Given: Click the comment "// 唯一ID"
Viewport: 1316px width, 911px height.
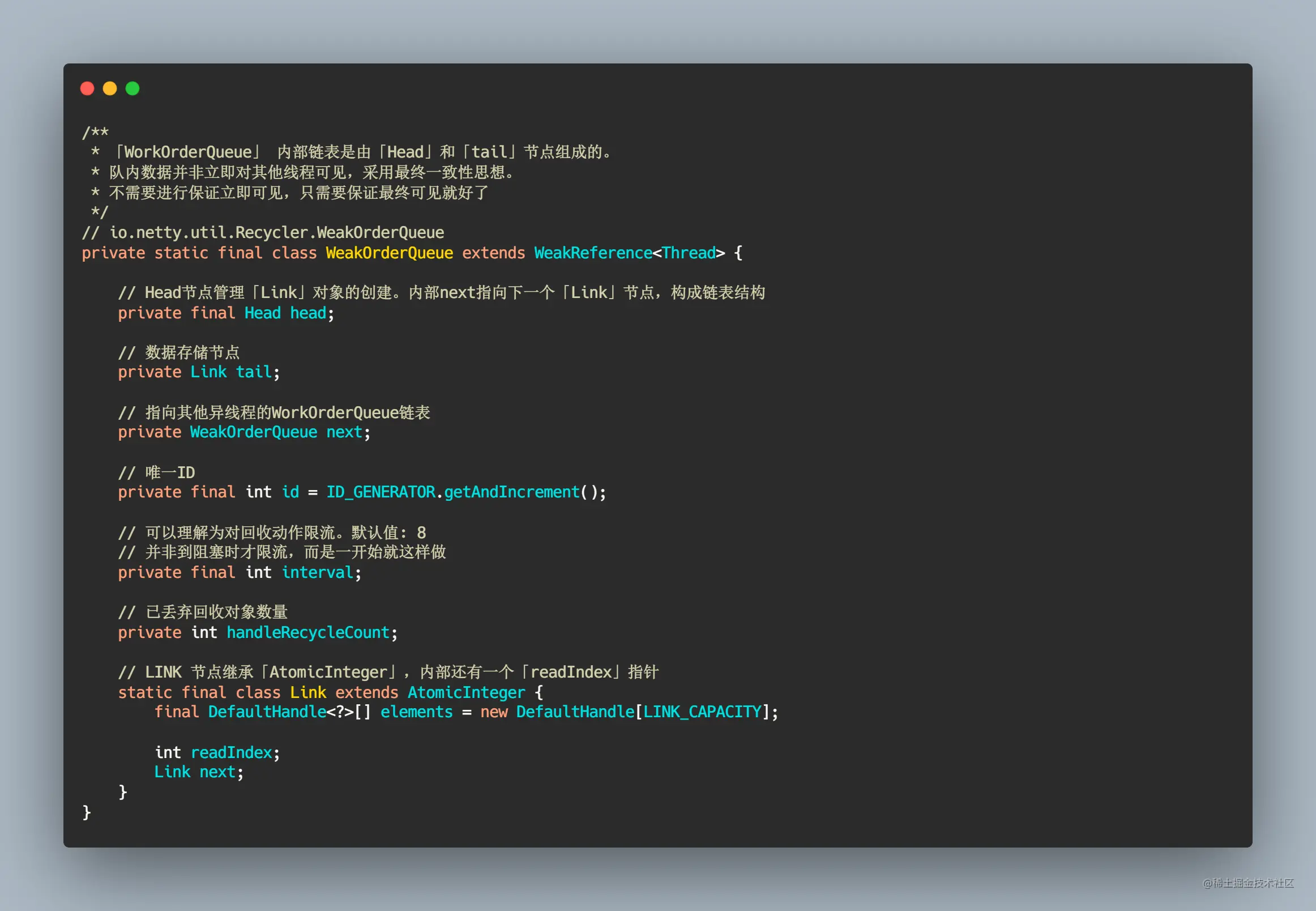Looking at the screenshot, I should (157, 472).
